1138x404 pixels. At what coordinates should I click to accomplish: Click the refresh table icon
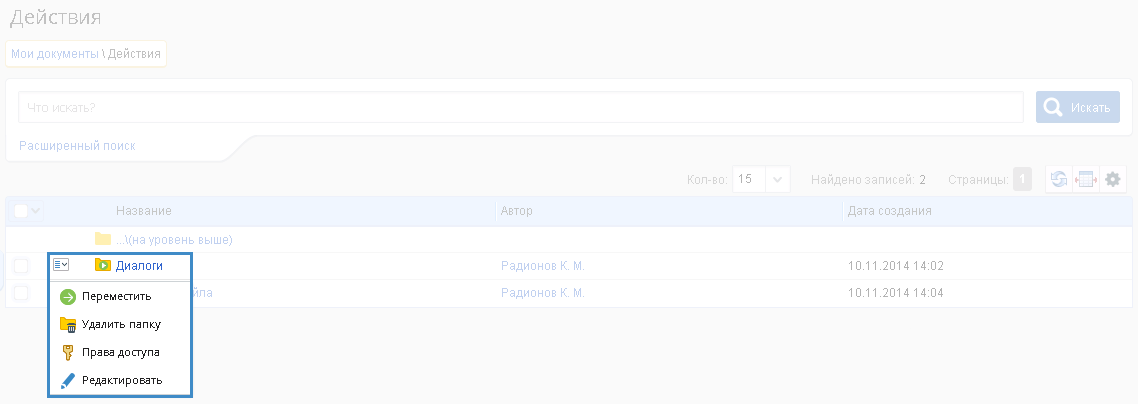point(1058,180)
